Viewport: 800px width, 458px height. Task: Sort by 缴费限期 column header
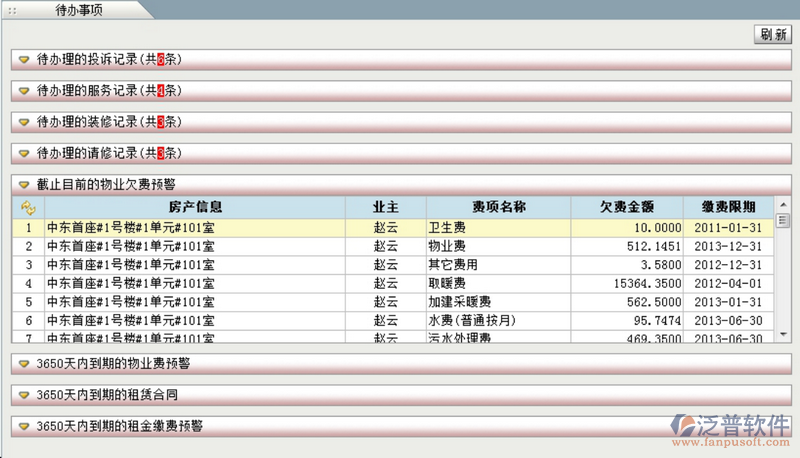click(x=729, y=207)
